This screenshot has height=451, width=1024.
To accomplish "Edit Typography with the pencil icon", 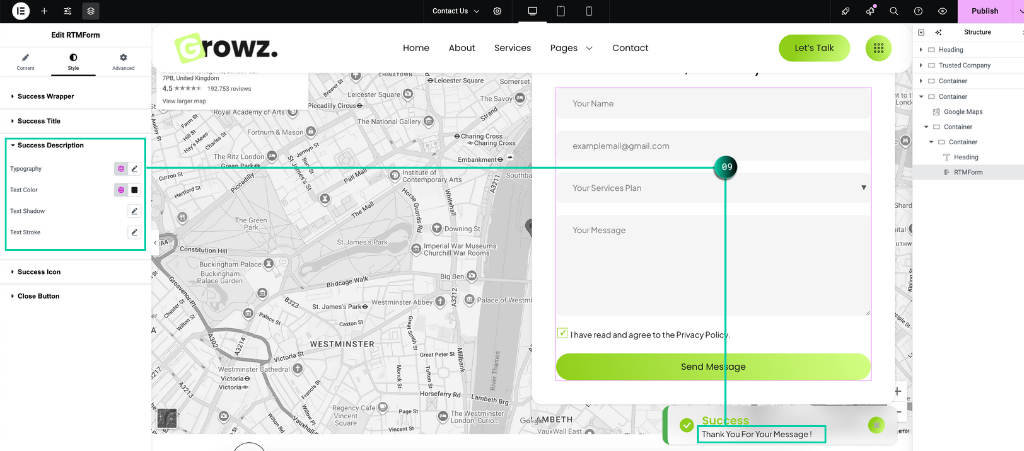I will tap(134, 169).
